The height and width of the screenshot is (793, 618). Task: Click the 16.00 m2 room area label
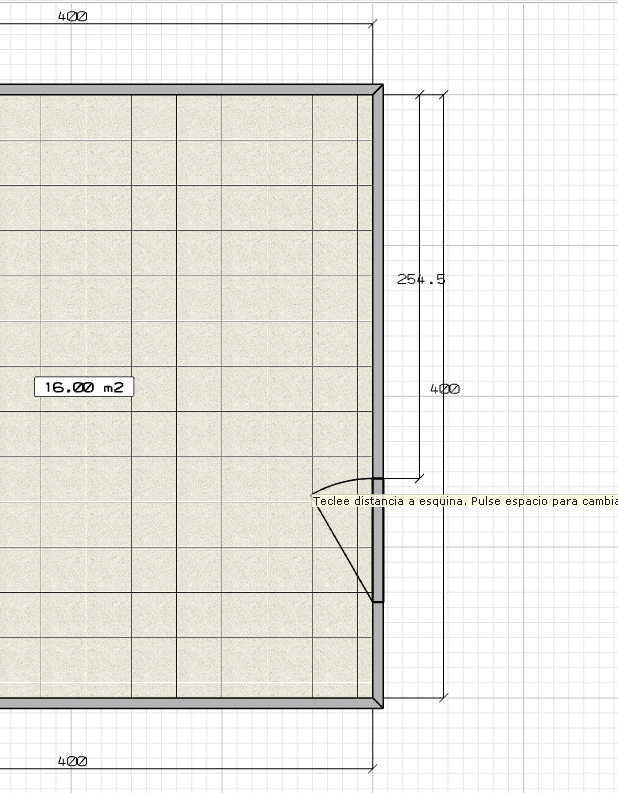(84, 387)
